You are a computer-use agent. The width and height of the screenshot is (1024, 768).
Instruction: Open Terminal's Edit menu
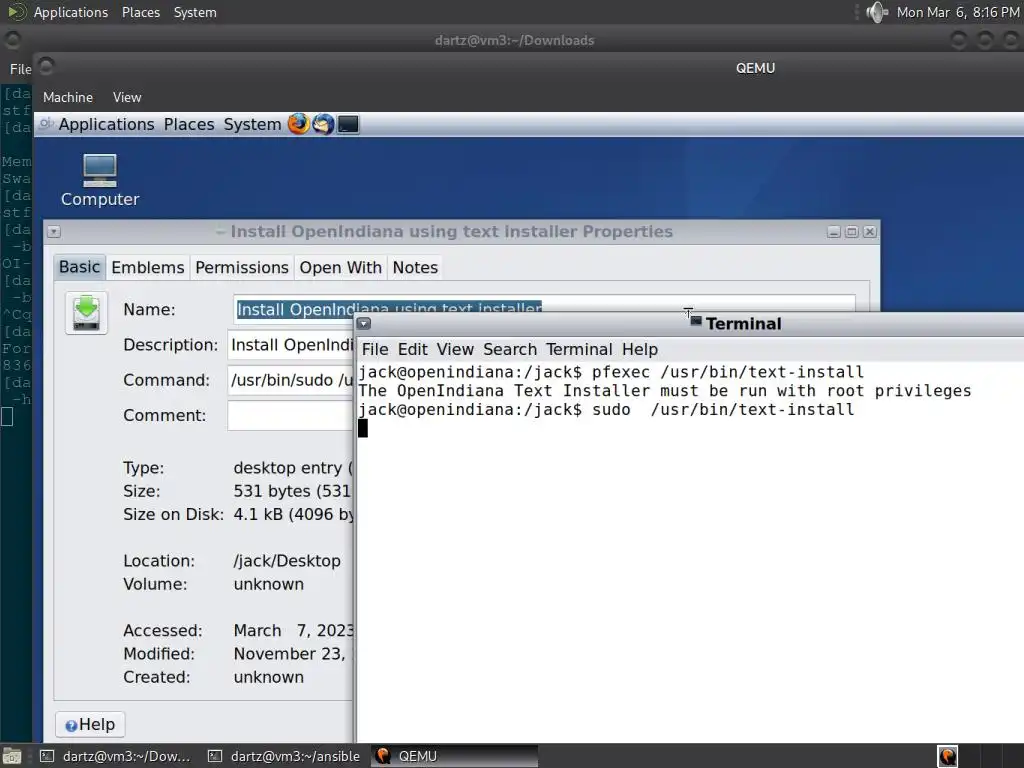(x=413, y=349)
